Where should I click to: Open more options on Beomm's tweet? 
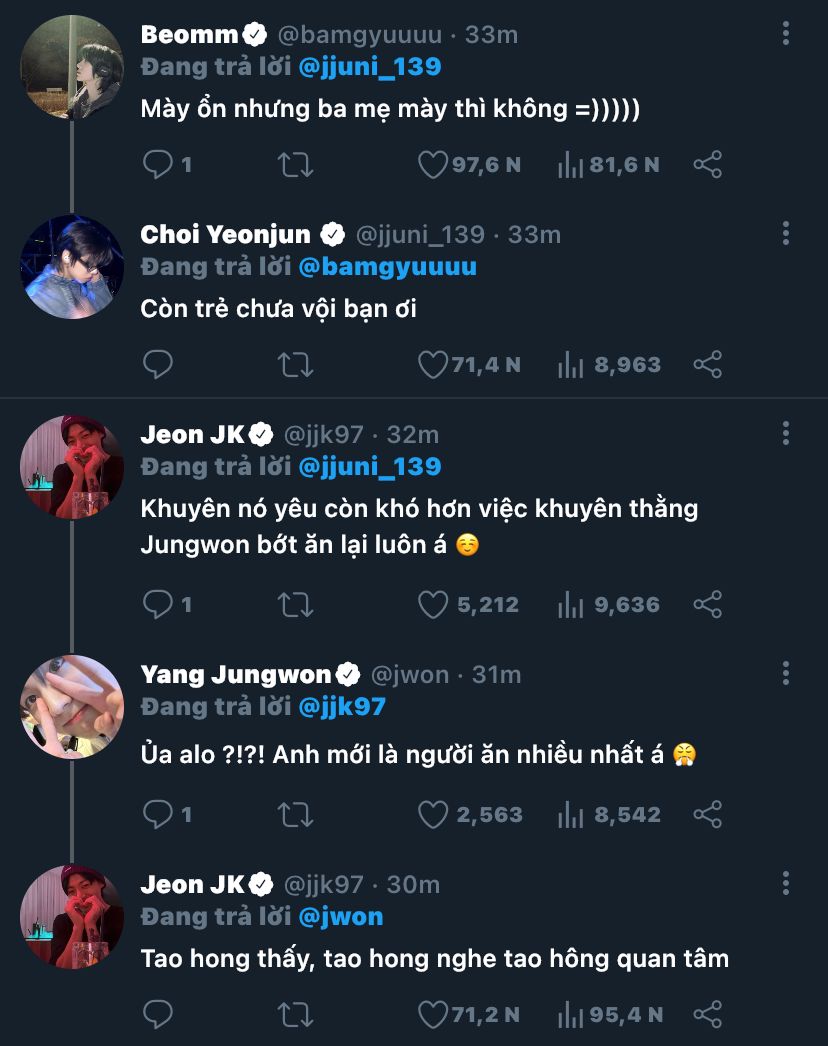click(x=786, y=34)
